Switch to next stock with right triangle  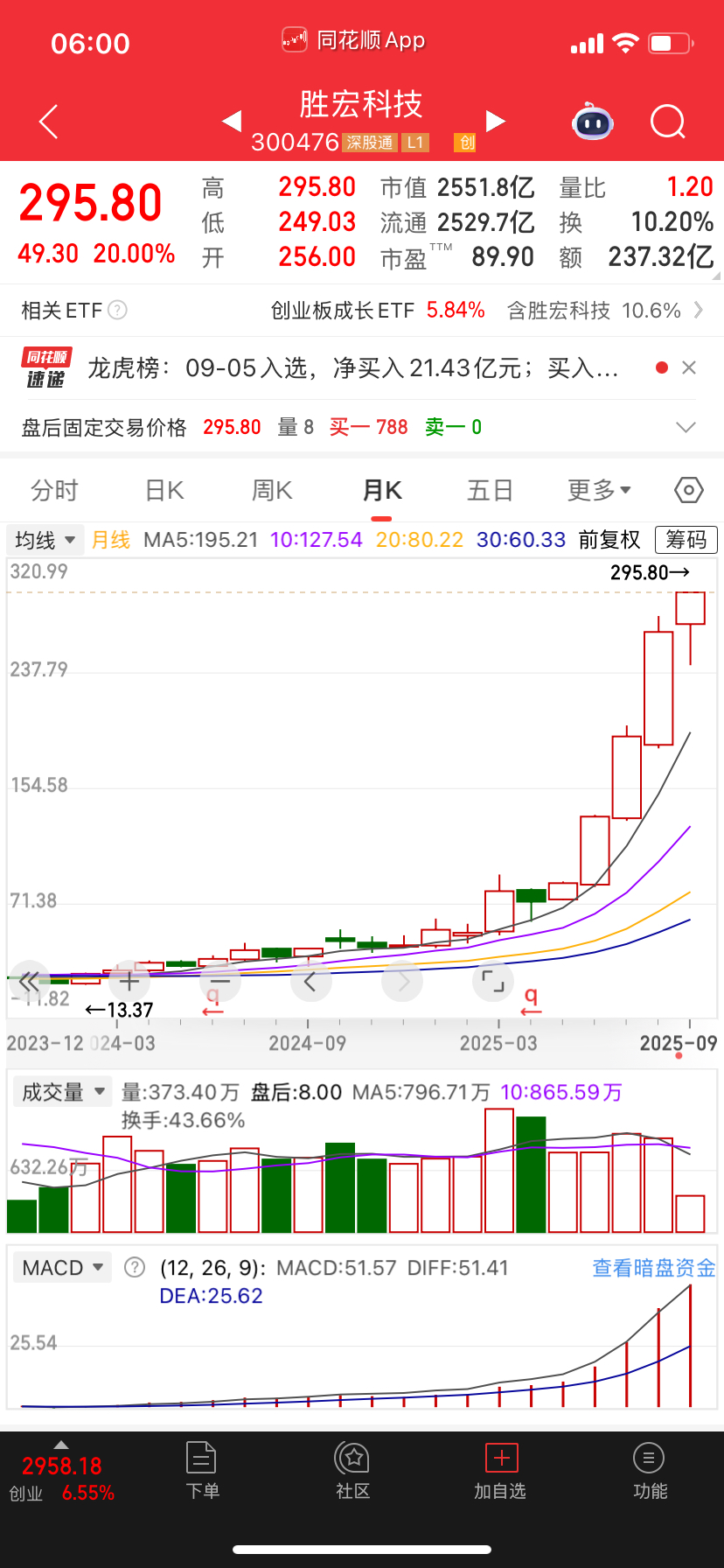[x=495, y=121]
